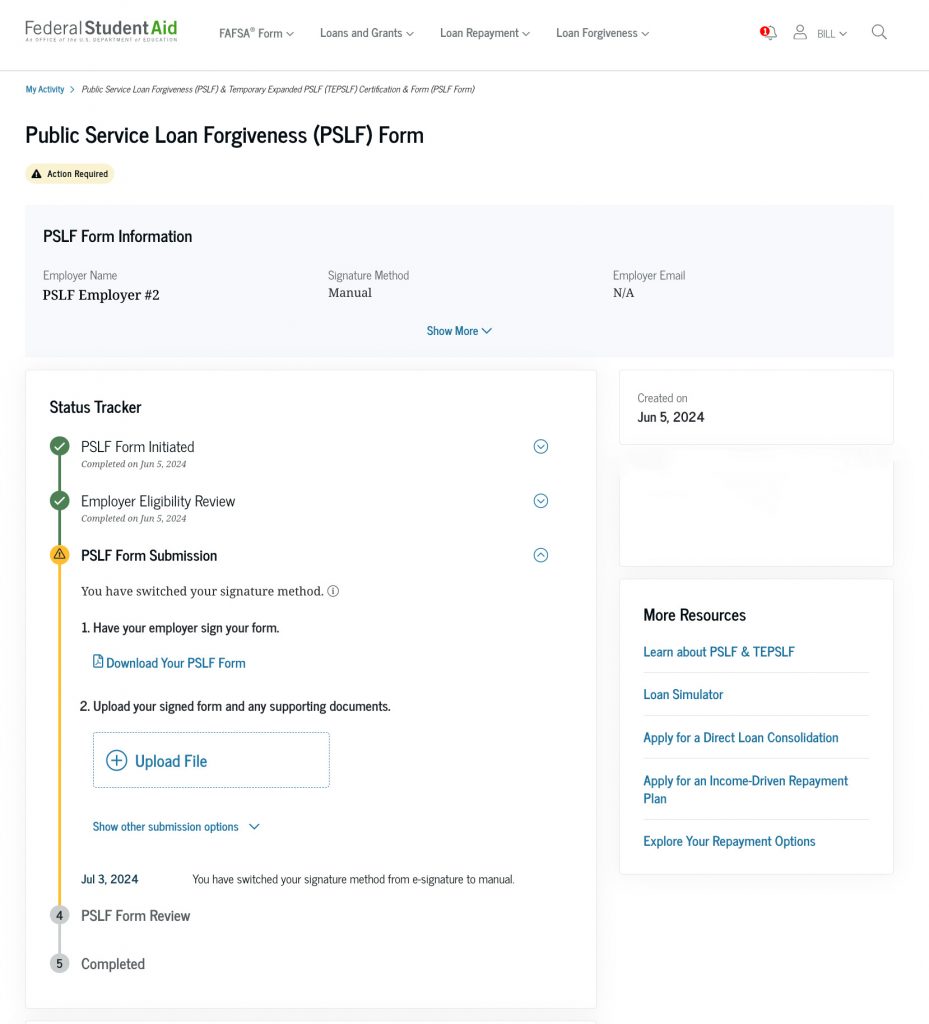Viewport: 929px width, 1024px height.
Task: Click the user profile icon next to BILL
Action: point(800,32)
